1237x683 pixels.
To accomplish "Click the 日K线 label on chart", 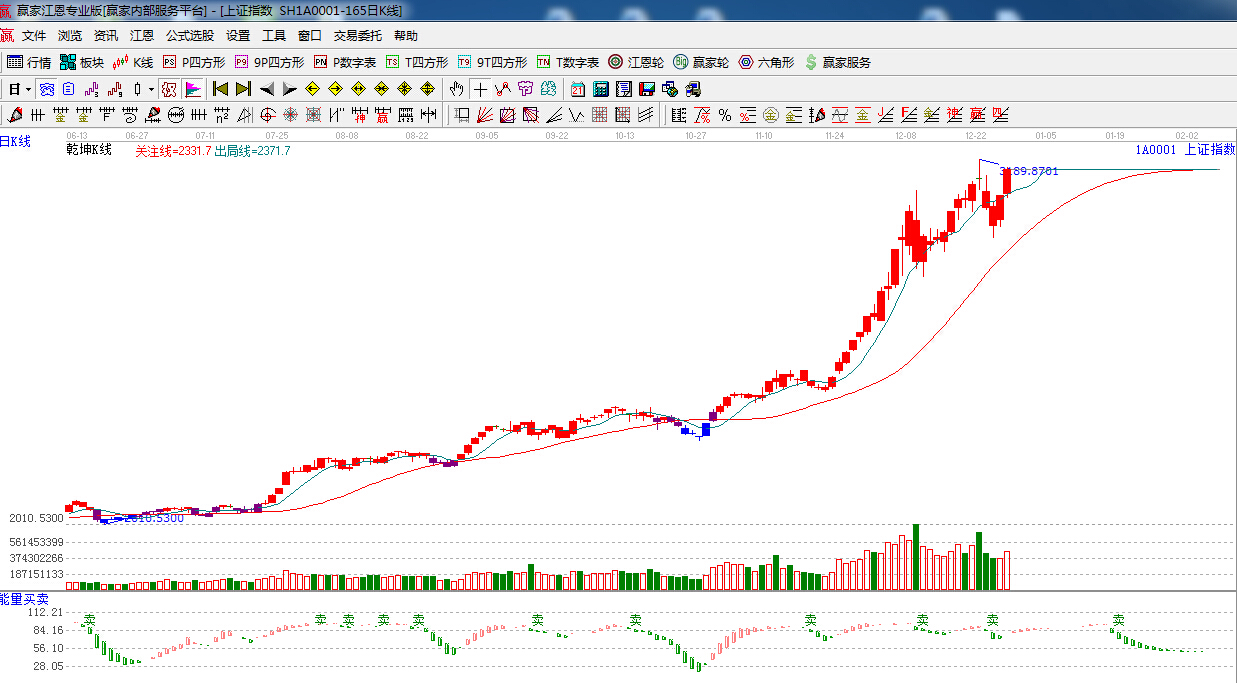I will click(16, 142).
